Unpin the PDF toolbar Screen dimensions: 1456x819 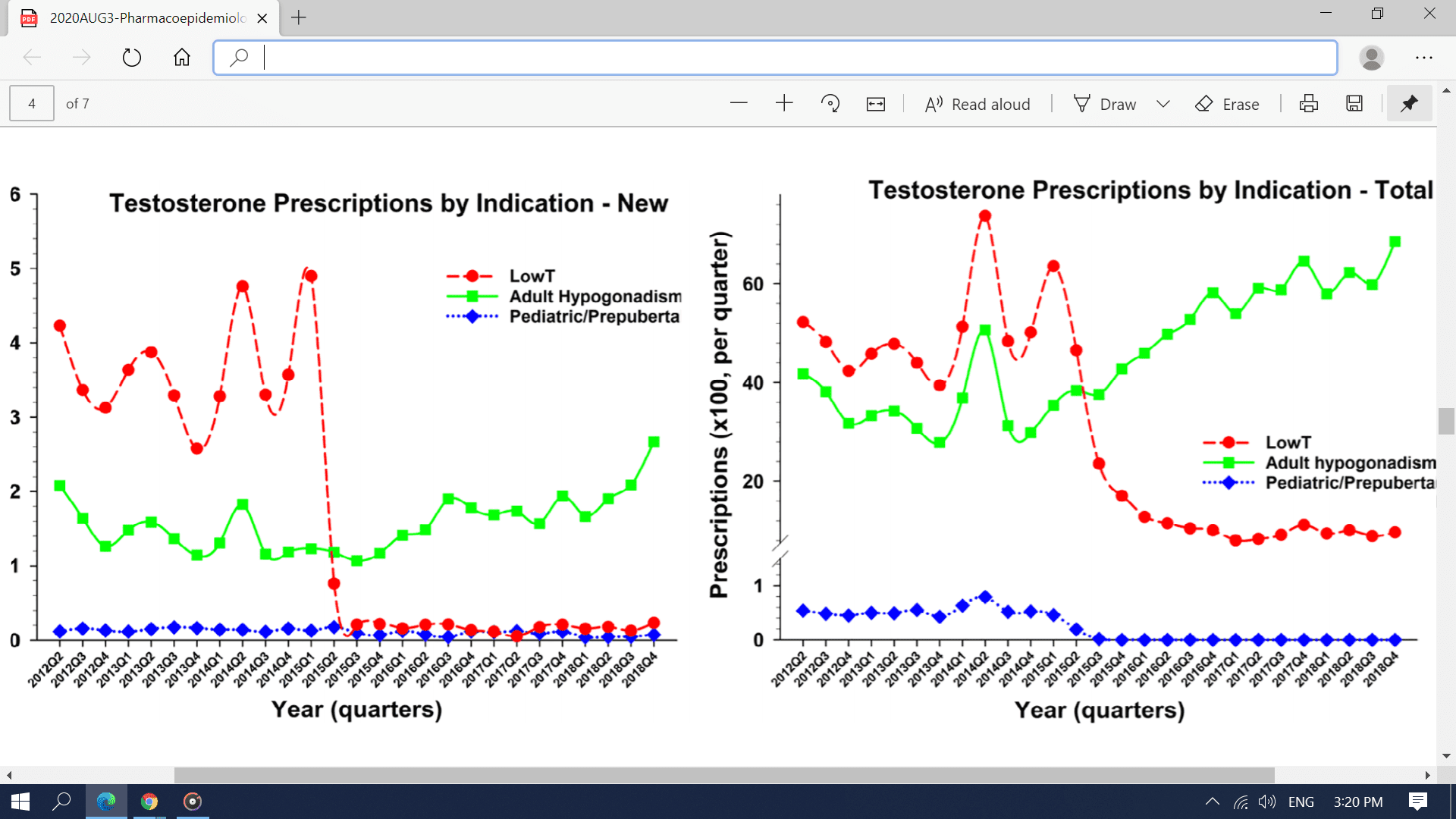(x=1409, y=103)
